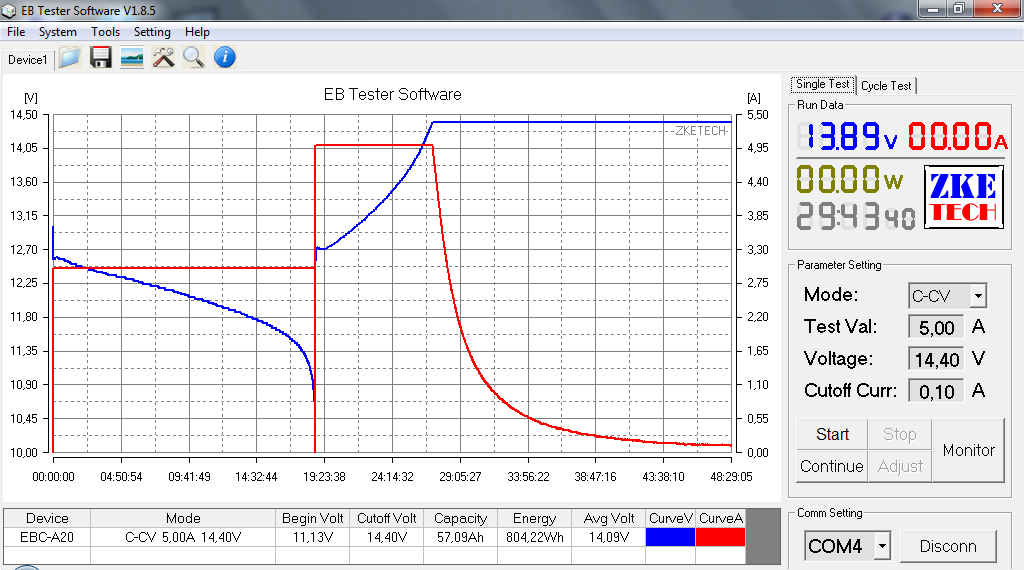
Task: Open the hammer and wrench tools icon
Action: [163, 58]
